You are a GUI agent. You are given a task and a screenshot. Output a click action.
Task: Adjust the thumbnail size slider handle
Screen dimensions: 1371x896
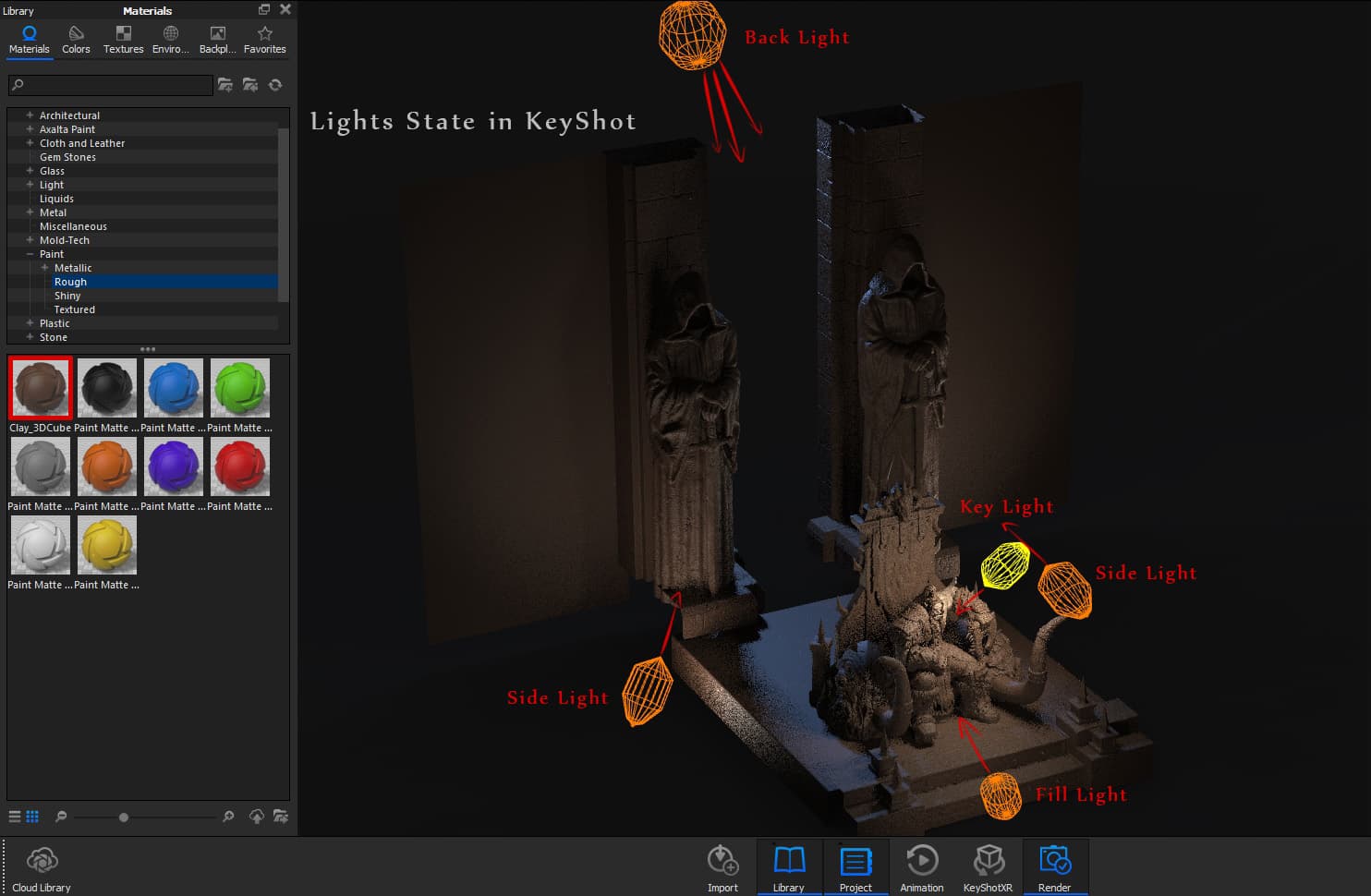(x=124, y=817)
